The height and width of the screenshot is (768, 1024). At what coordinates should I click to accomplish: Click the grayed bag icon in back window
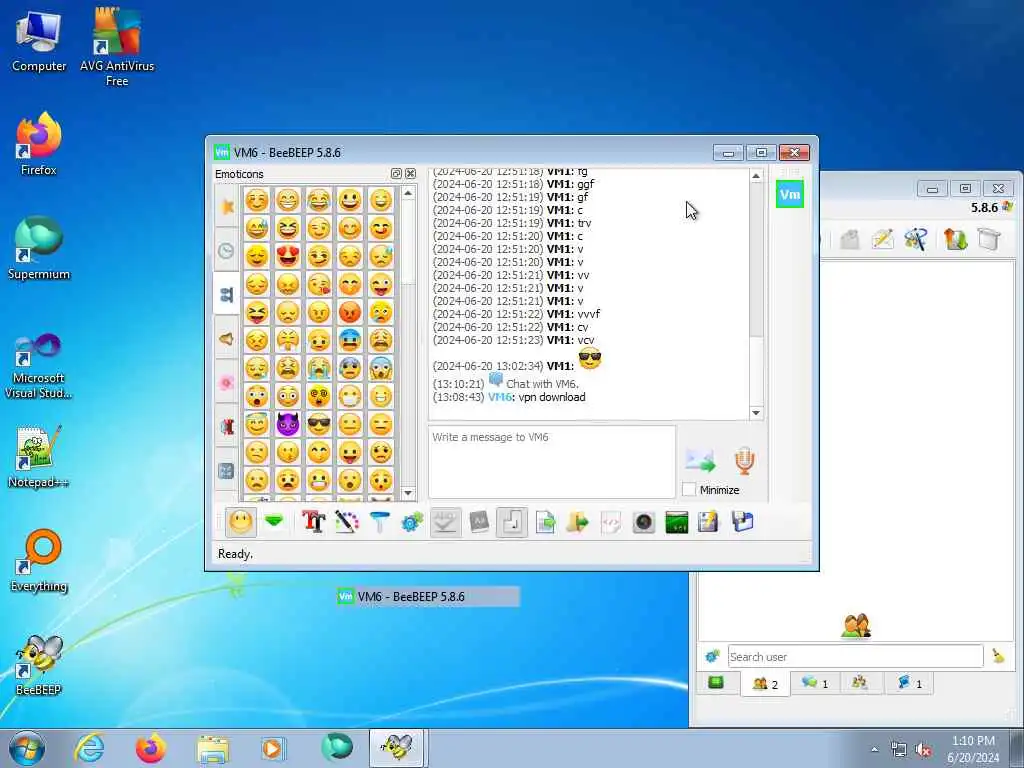pos(850,239)
